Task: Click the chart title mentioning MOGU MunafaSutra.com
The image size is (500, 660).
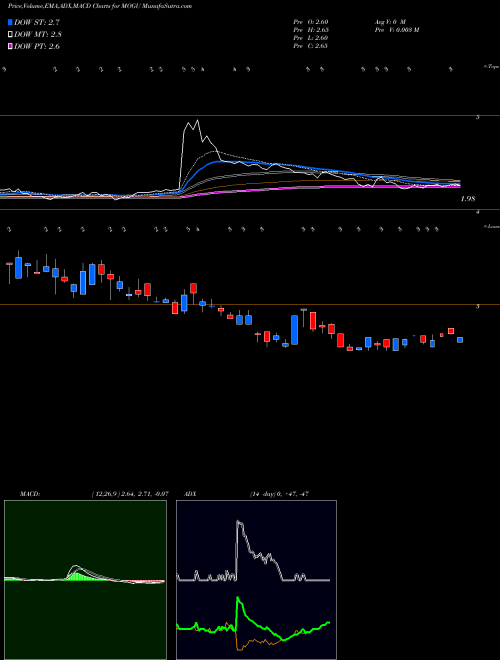Action: coord(100,6)
